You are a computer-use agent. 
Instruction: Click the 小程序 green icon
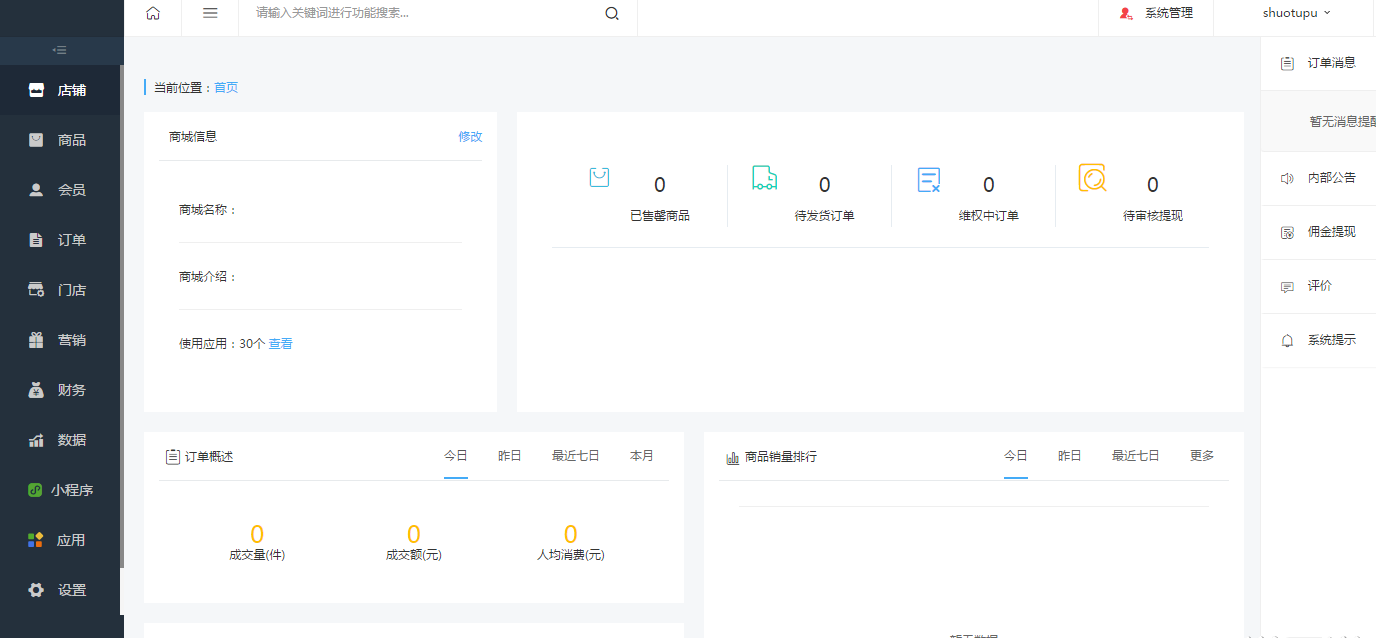pyautogui.click(x=34, y=490)
